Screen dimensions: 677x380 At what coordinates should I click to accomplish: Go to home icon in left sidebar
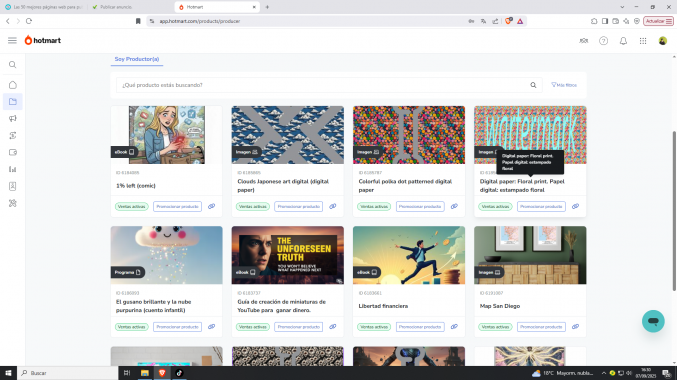pyautogui.click(x=13, y=85)
